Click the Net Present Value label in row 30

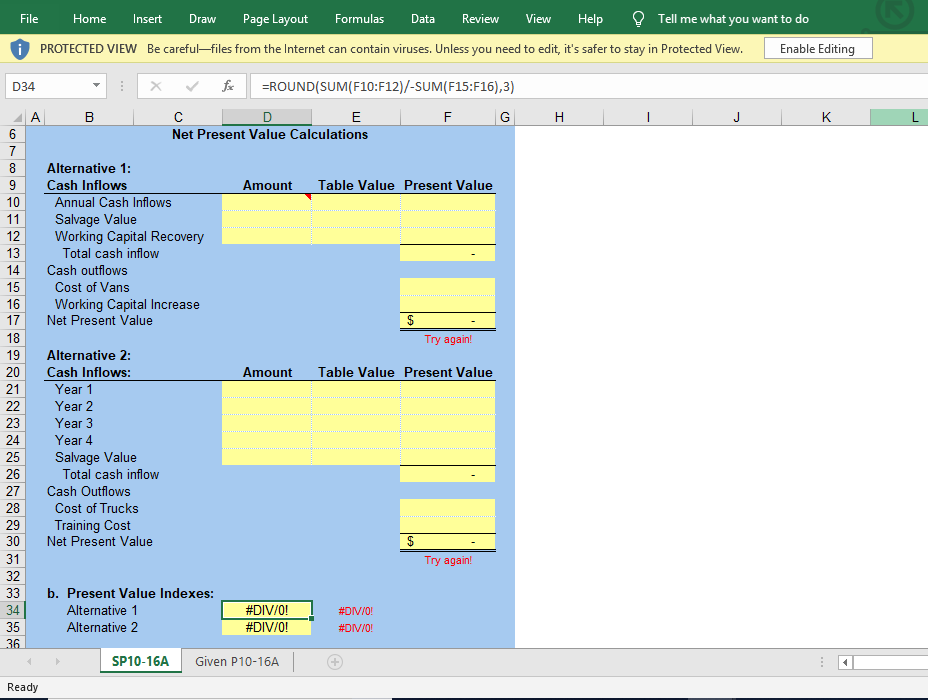pos(99,541)
